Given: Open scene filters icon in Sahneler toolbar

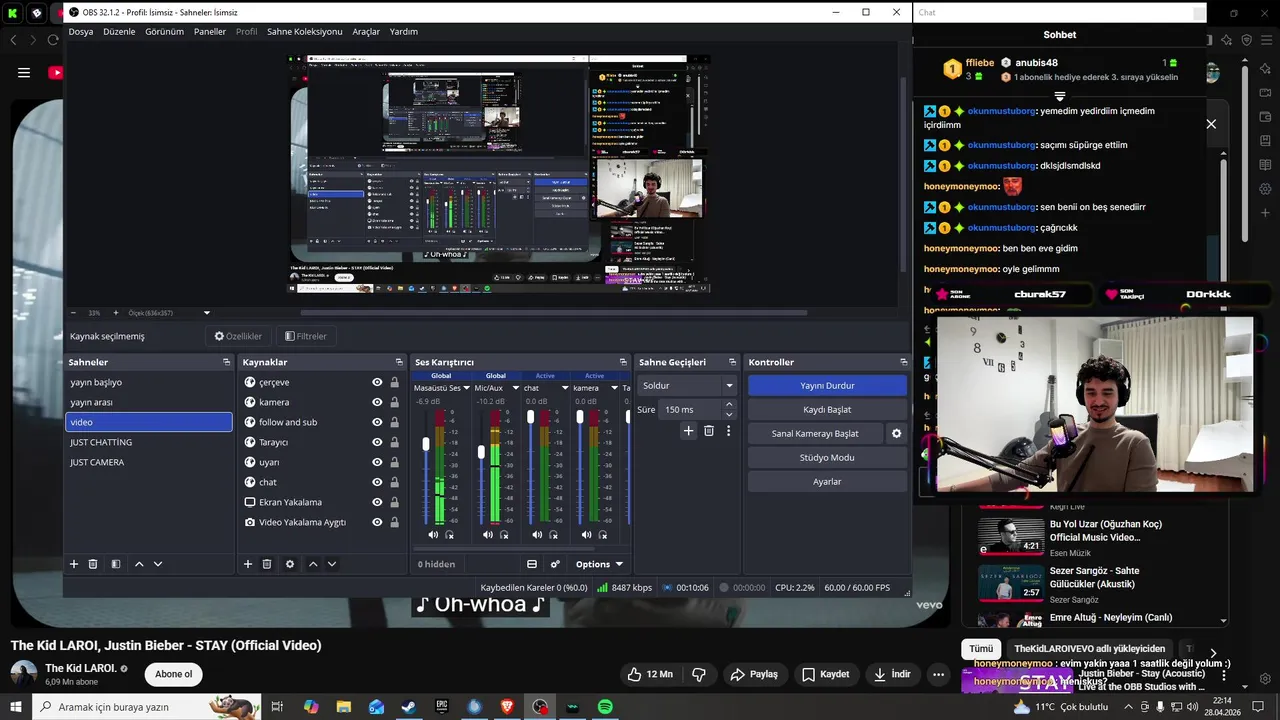Looking at the screenshot, I should click(x=116, y=564).
